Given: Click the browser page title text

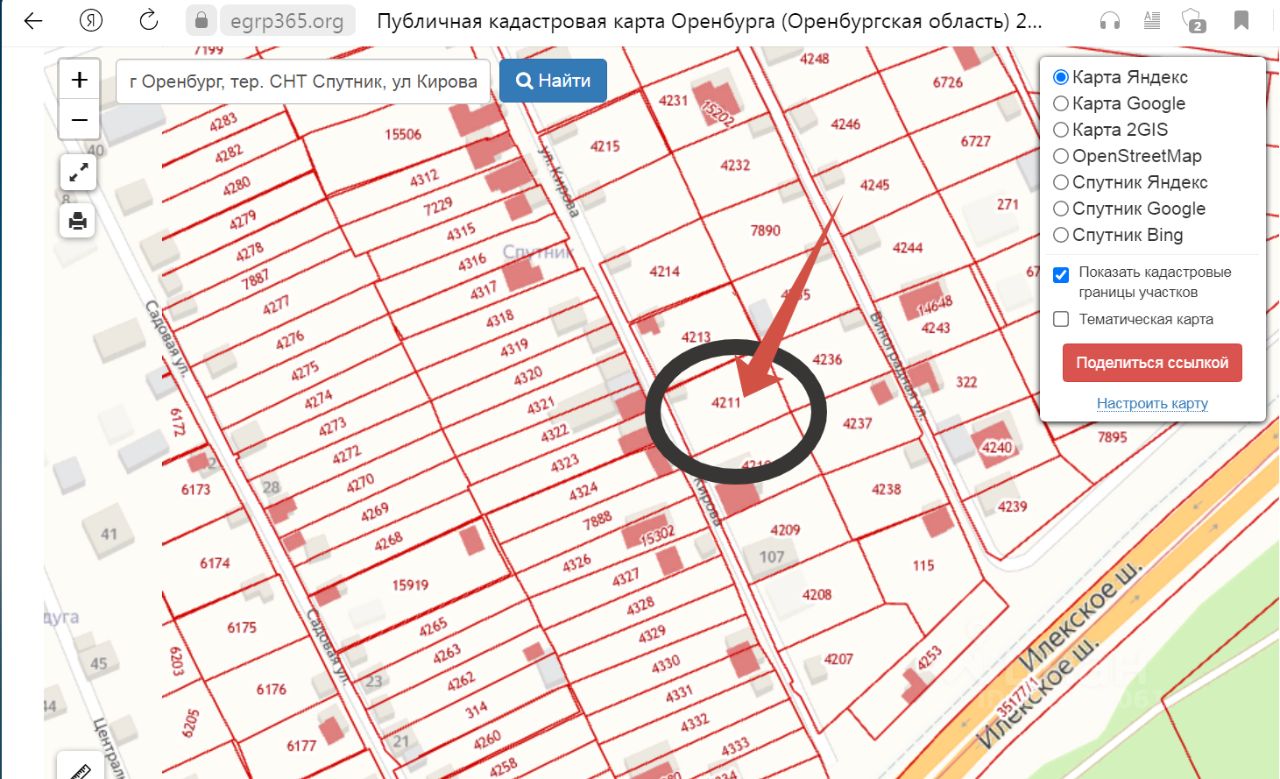Looking at the screenshot, I should click(710, 20).
